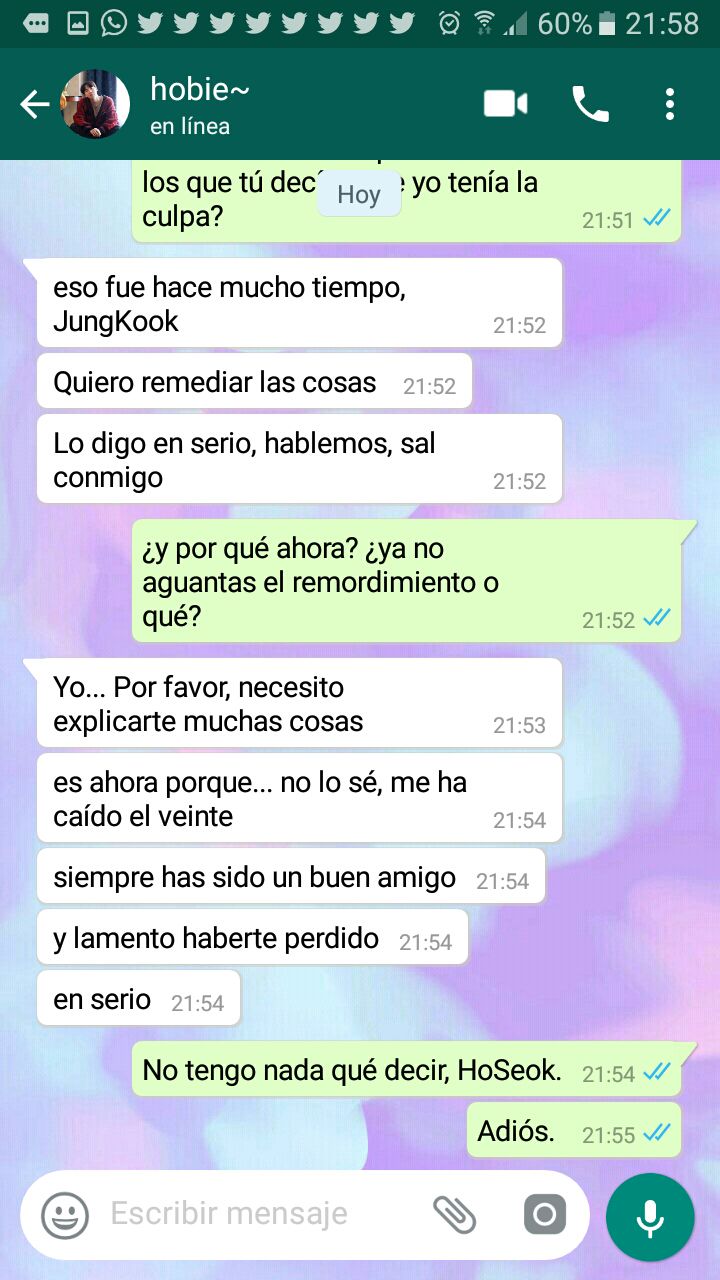The height and width of the screenshot is (1280, 720).
Task: Start a voice call using phone icon
Action: [x=590, y=104]
